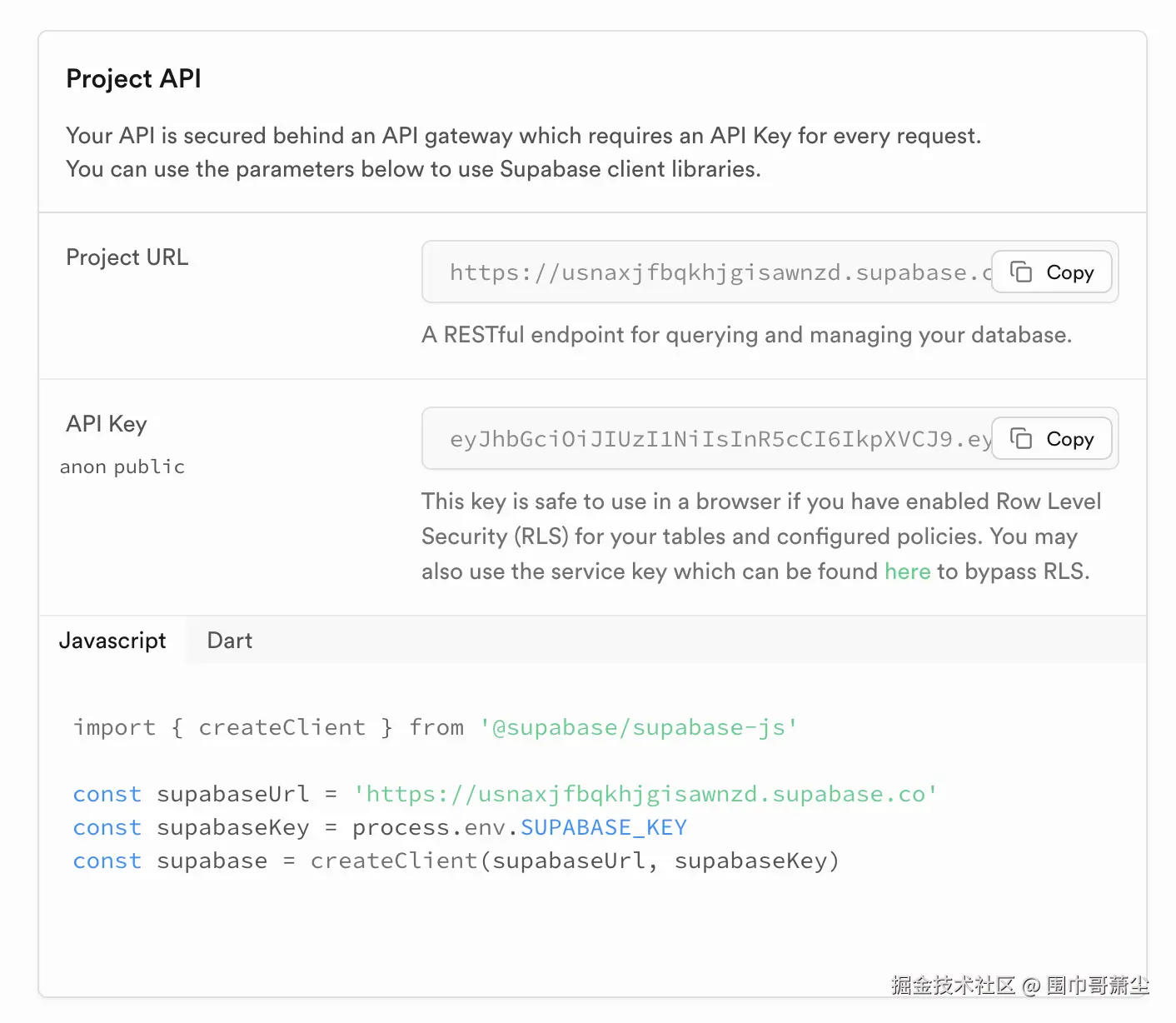Click the '@supabase/supabase-js' string
Screen dimensions: 1176x1023
pos(639,727)
